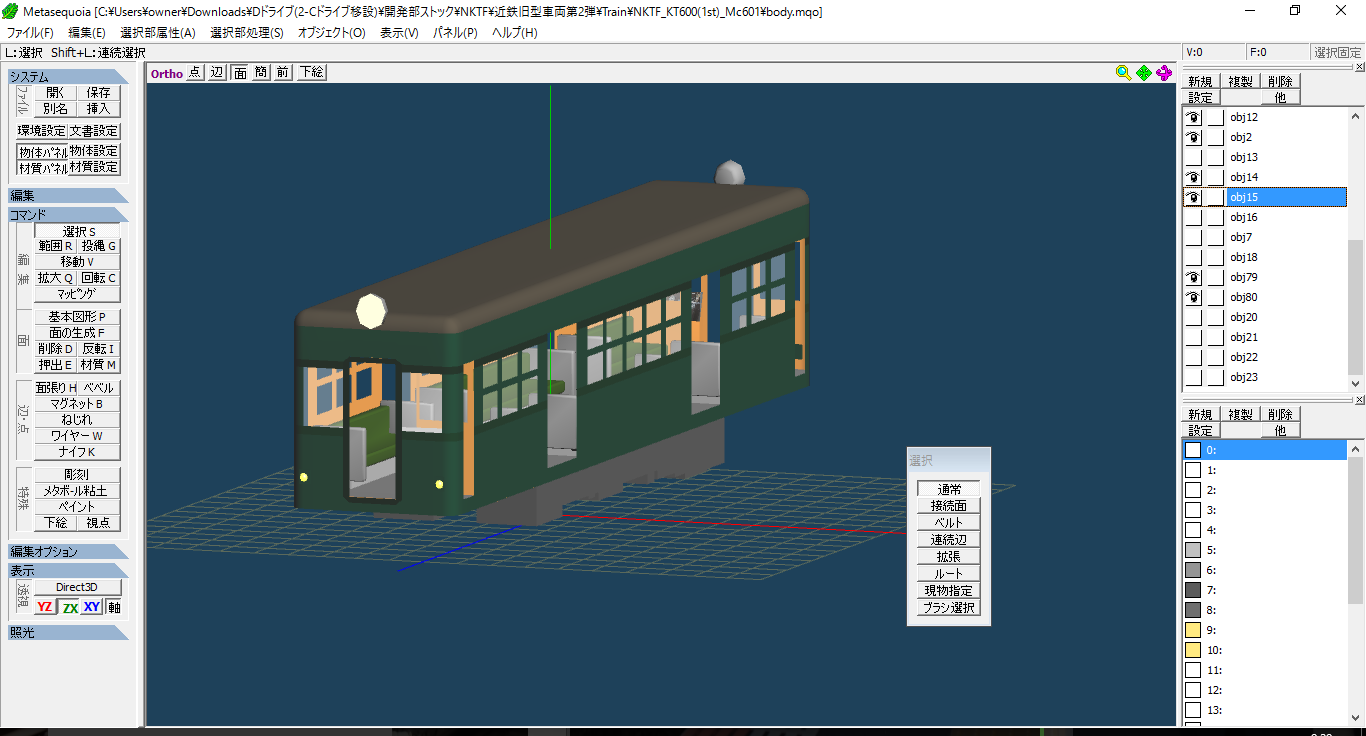The width and height of the screenshot is (1366, 736).
Task: Select obj18 in the object list
Action: coord(1286,257)
